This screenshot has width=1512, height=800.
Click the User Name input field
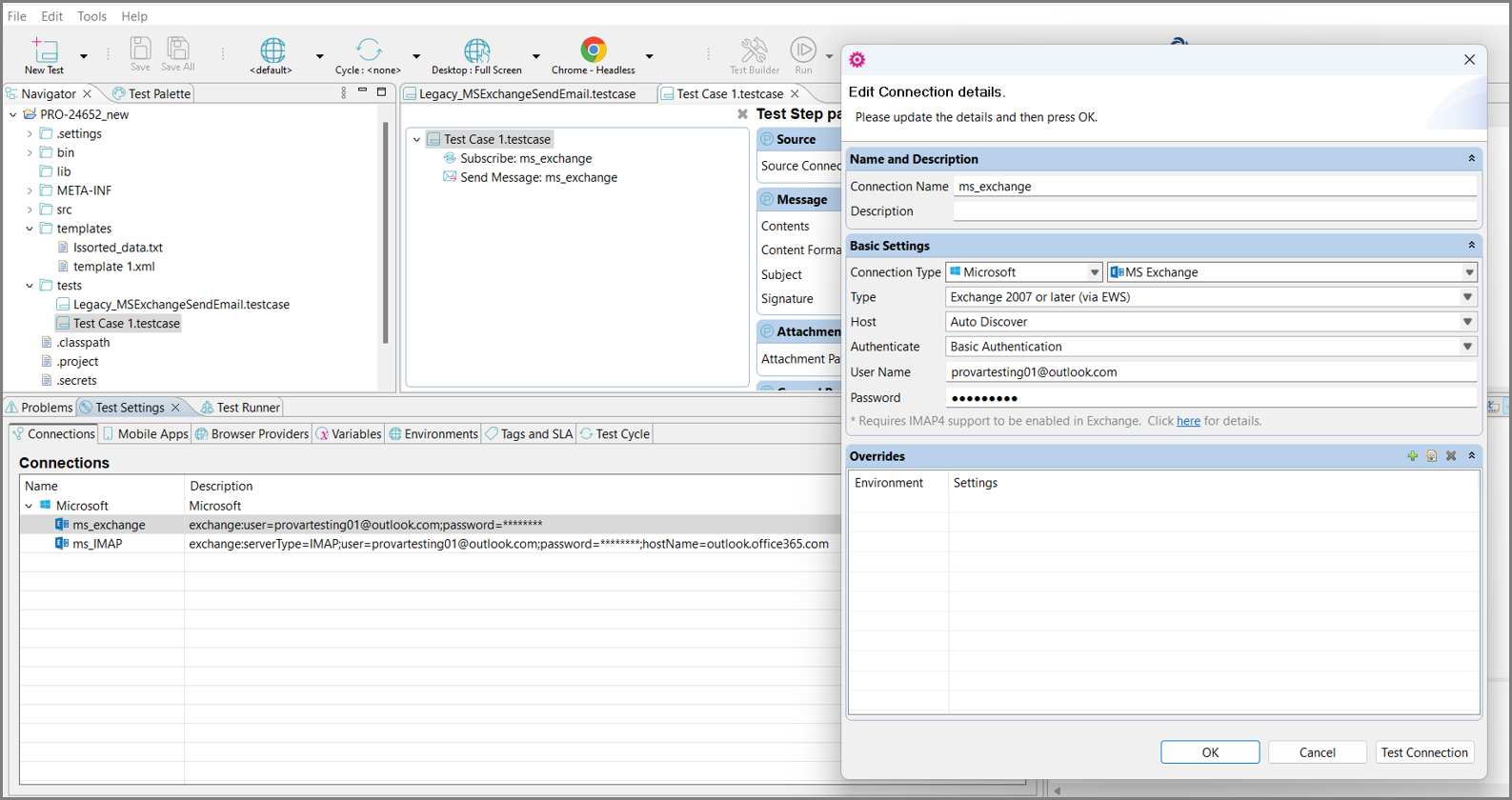pyautogui.click(x=1211, y=372)
